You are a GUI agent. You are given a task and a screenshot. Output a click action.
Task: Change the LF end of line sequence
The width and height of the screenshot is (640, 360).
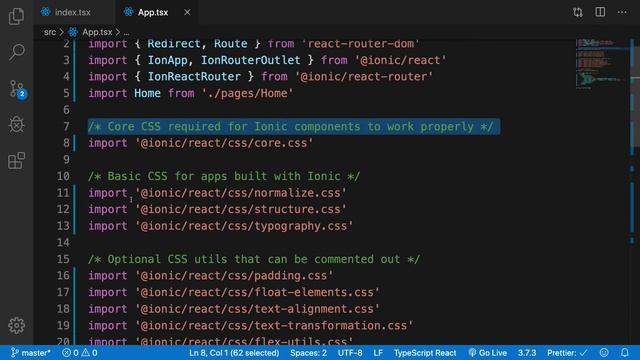pyautogui.click(x=378, y=353)
